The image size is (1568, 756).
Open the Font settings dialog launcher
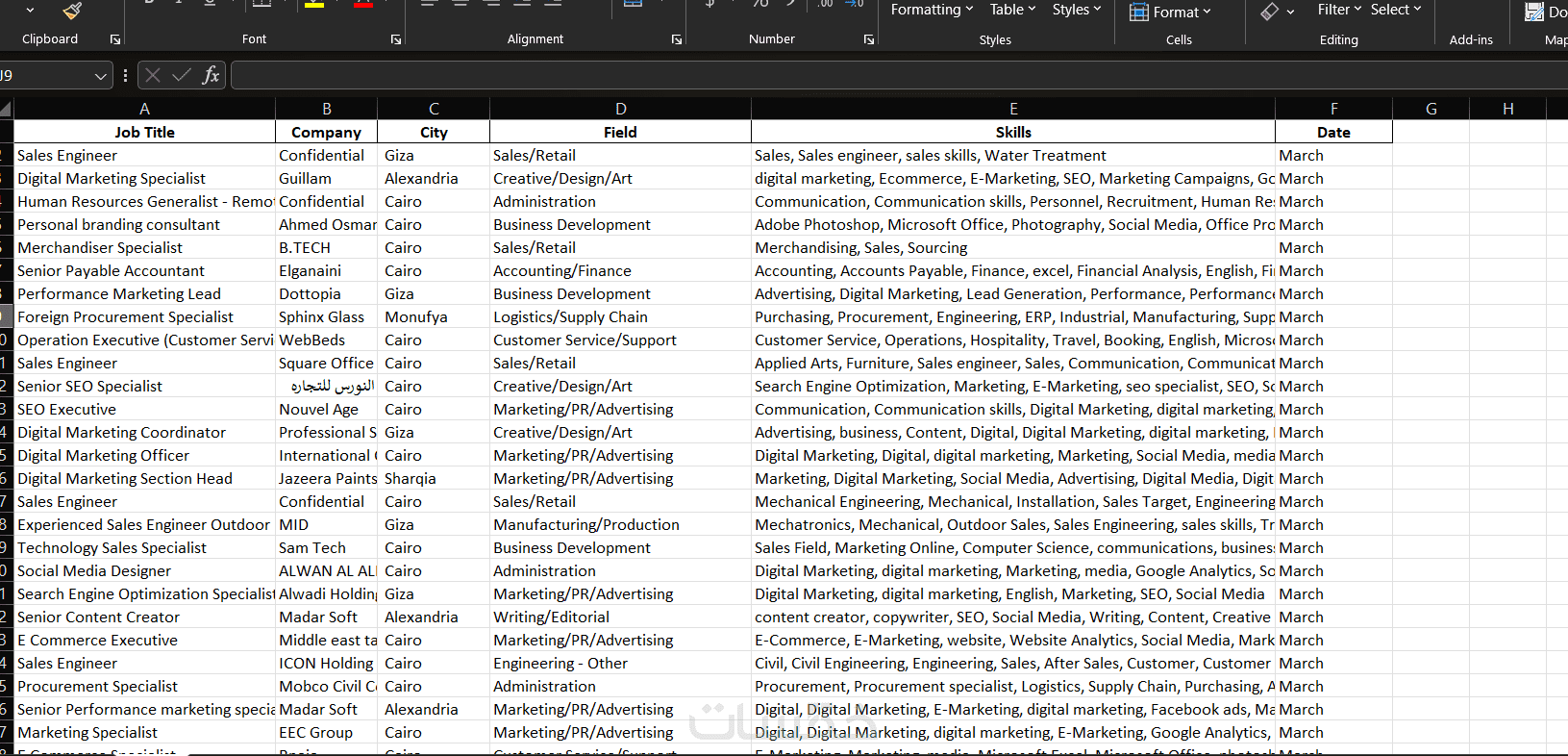[396, 39]
